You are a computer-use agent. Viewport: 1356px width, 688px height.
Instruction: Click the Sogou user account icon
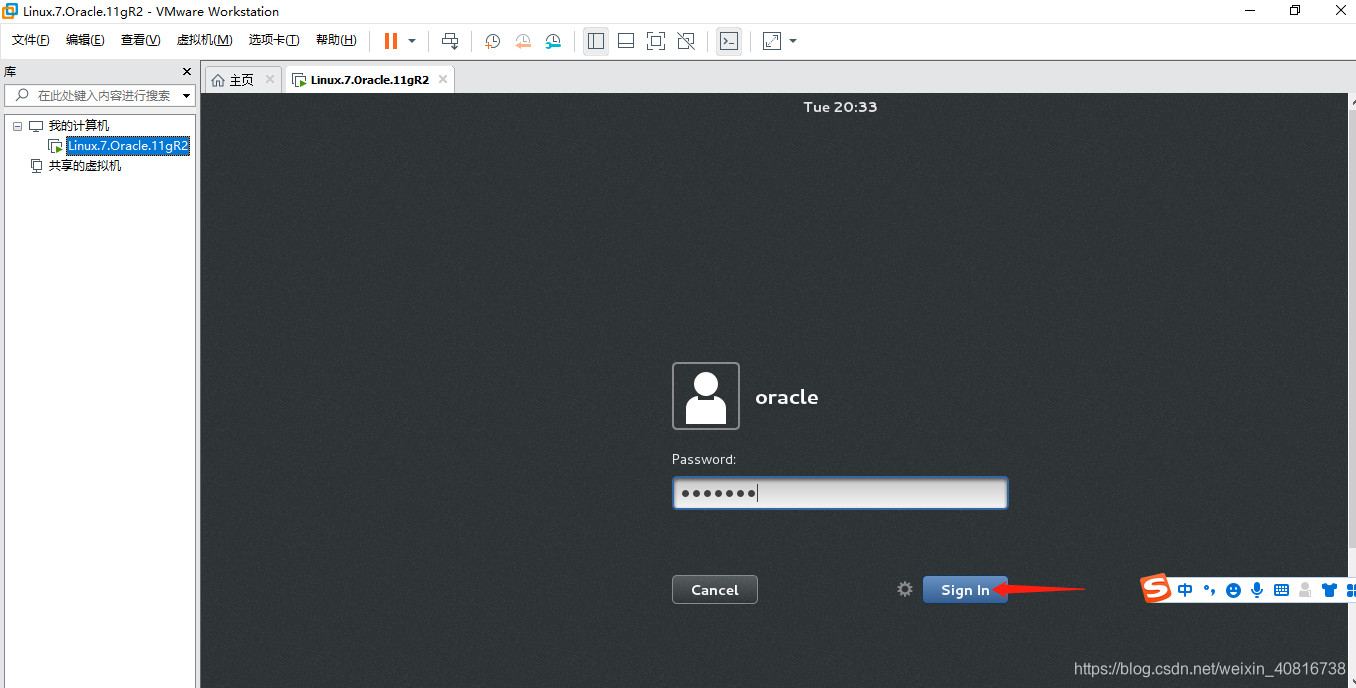tap(1305, 590)
